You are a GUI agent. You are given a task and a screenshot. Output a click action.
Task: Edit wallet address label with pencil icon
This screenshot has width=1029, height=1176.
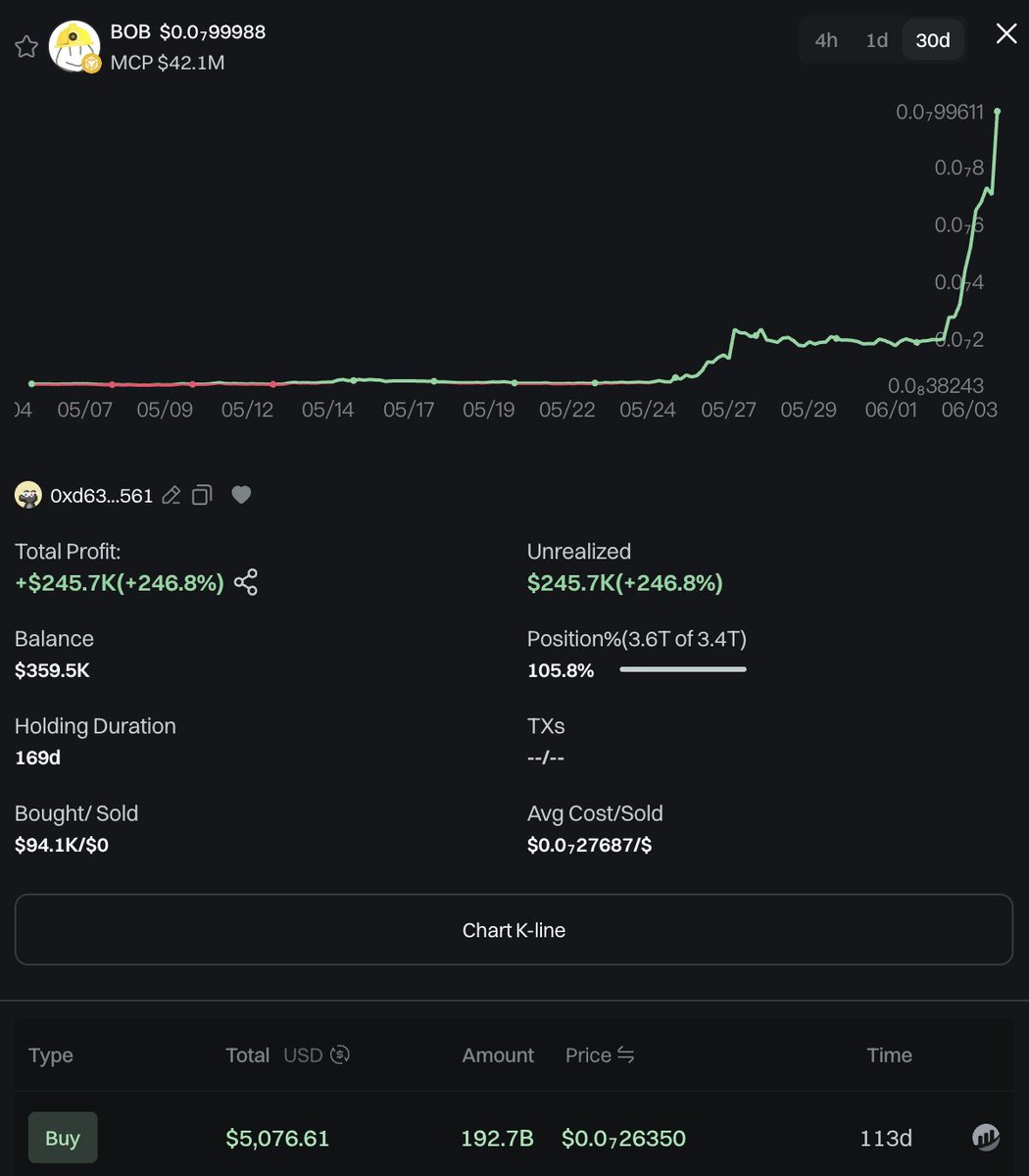point(171,495)
